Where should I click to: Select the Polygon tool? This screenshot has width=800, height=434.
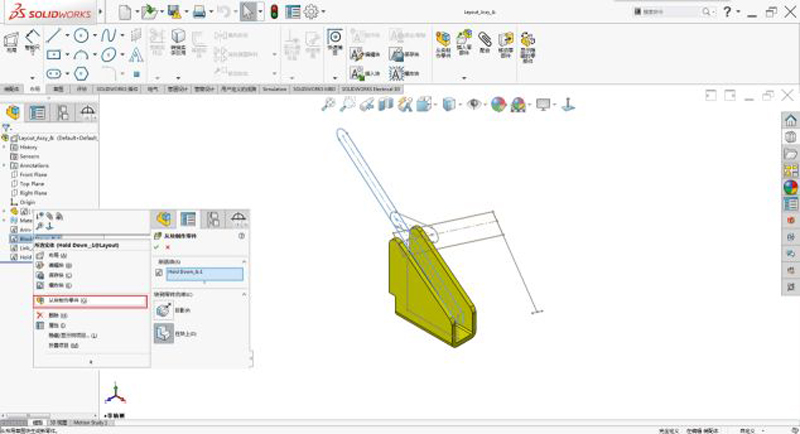point(81,74)
